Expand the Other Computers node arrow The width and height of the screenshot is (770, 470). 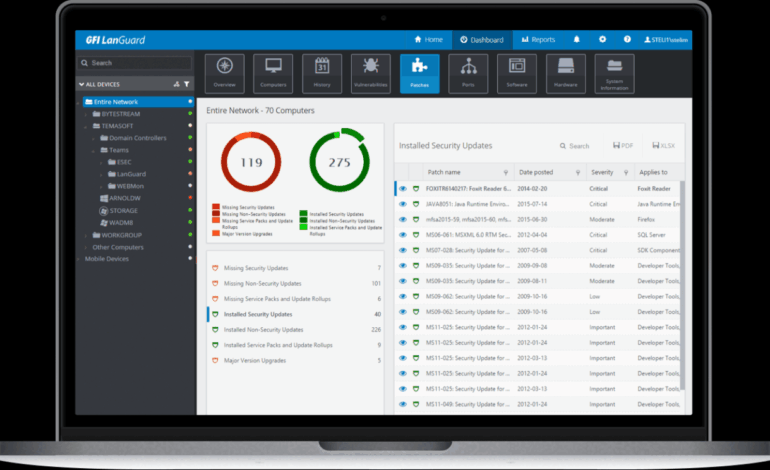point(85,248)
